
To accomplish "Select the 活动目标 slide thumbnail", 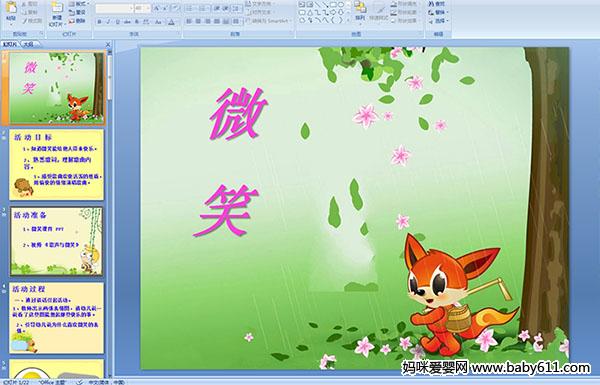I will point(56,165).
